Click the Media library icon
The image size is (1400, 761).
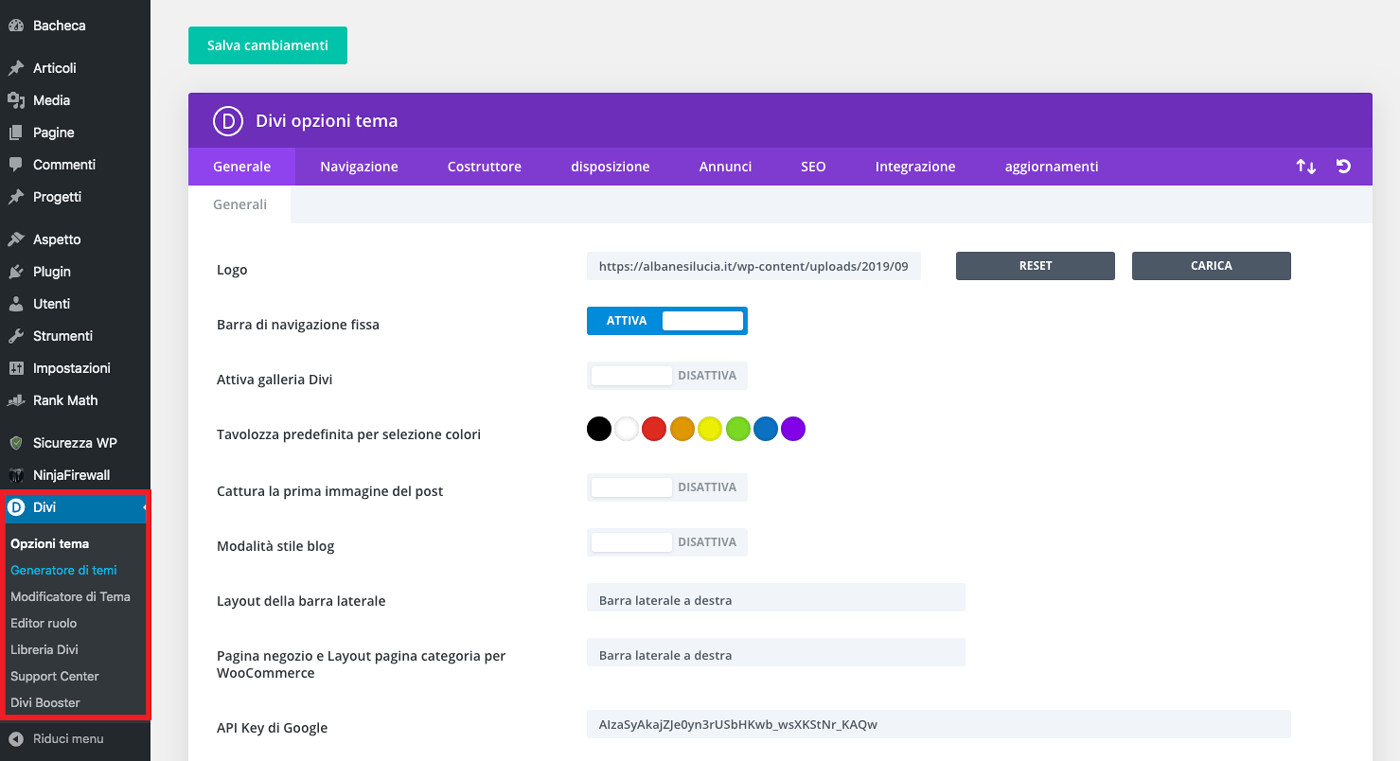16,100
